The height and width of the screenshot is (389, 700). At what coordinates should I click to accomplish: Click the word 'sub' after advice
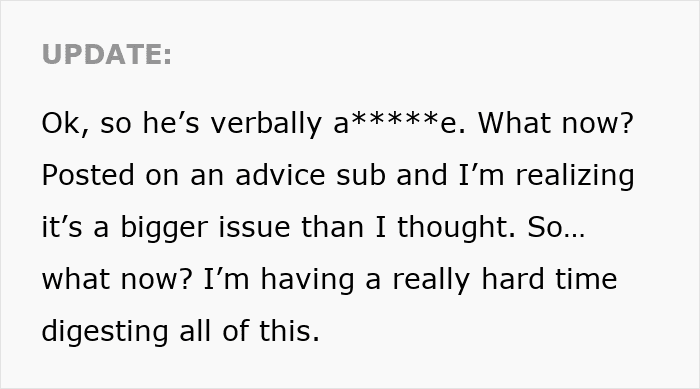[360, 175]
